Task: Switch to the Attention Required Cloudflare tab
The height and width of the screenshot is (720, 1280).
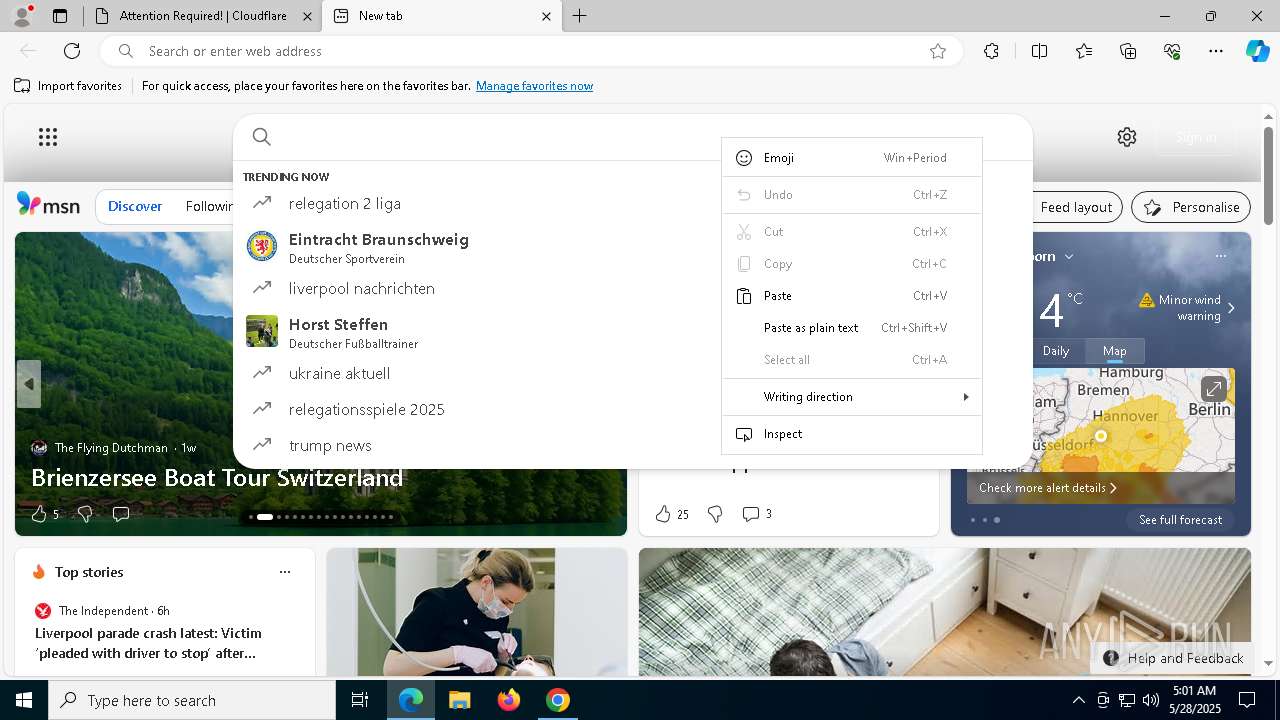Action: tap(203, 16)
